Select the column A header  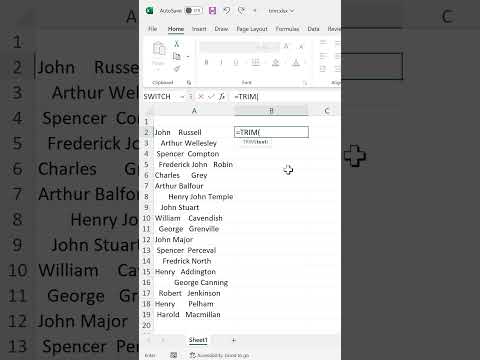194,111
